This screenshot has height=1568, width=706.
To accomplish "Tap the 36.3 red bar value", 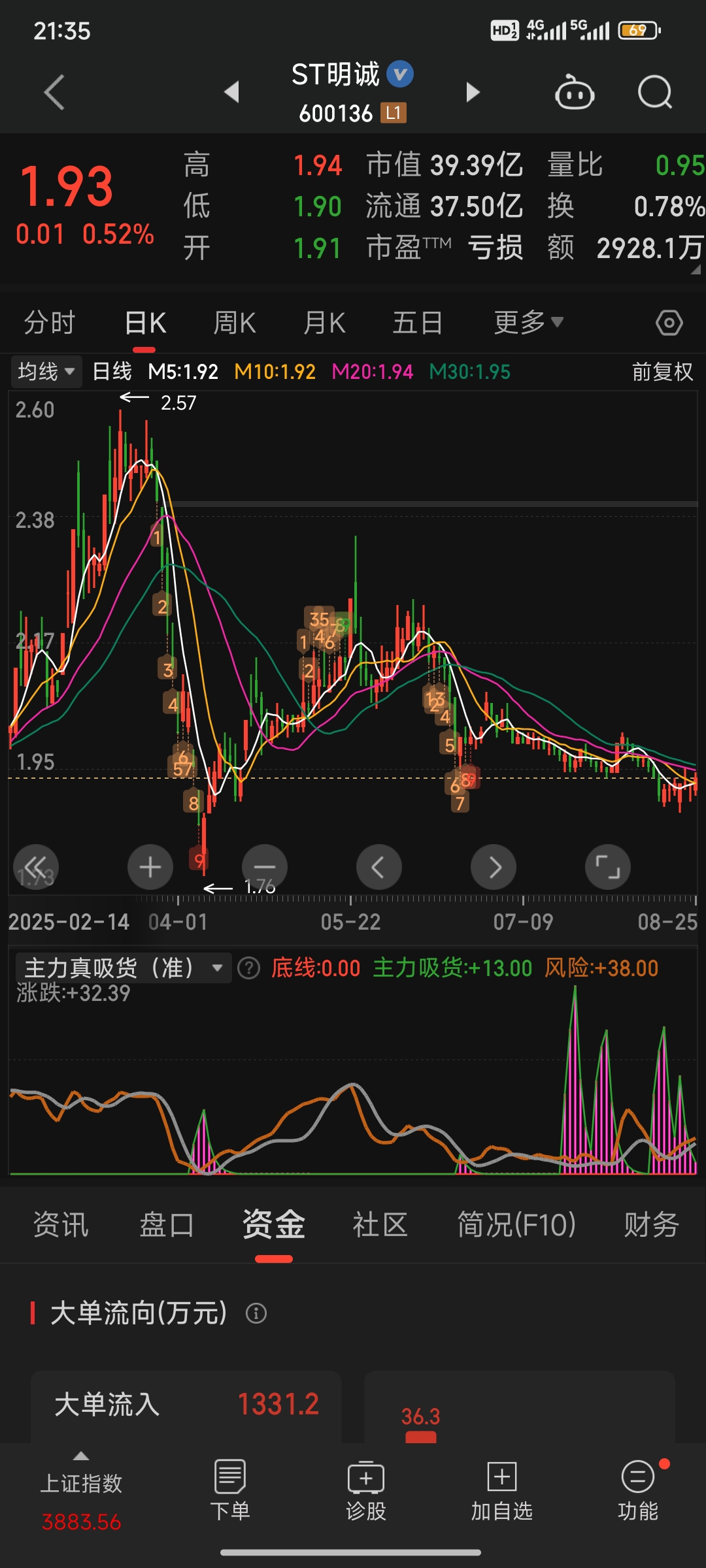I will [420, 1416].
